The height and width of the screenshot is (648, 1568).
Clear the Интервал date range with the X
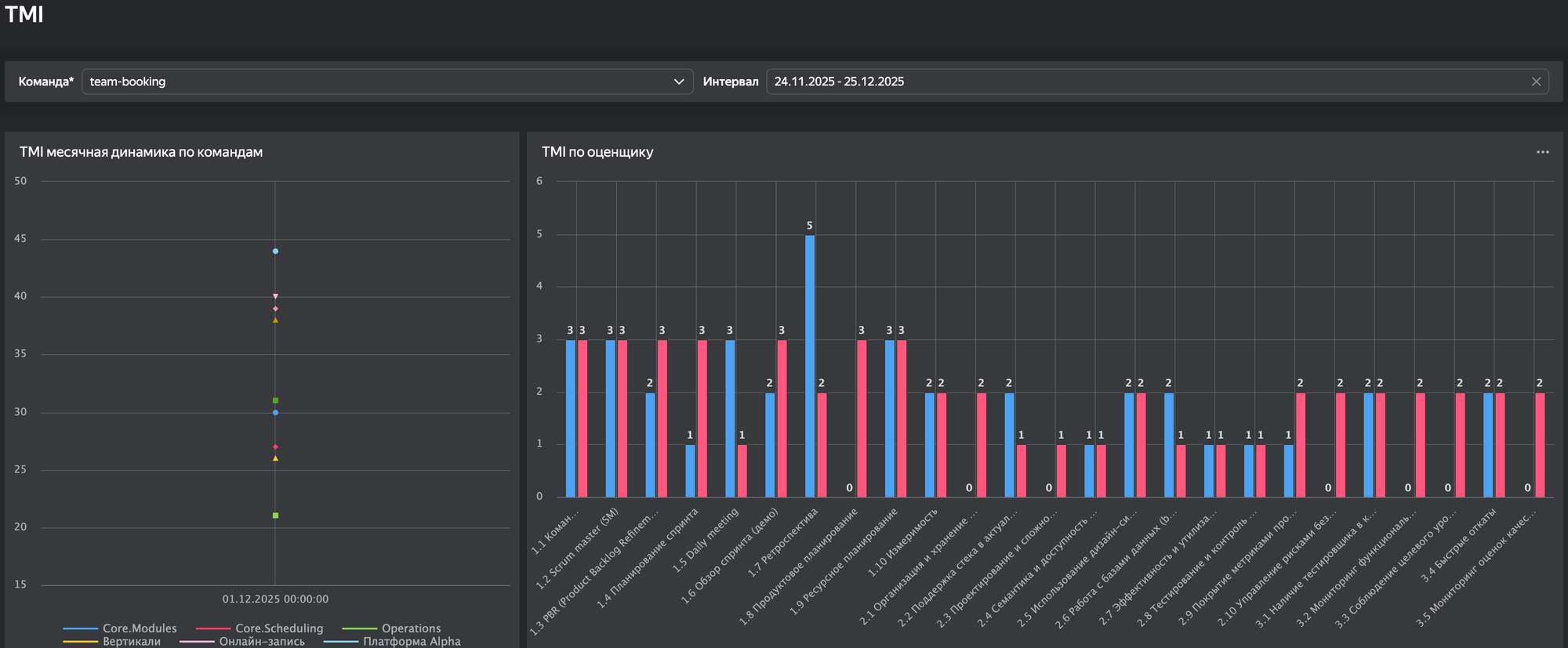pyautogui.click(x=1536, y=81)
